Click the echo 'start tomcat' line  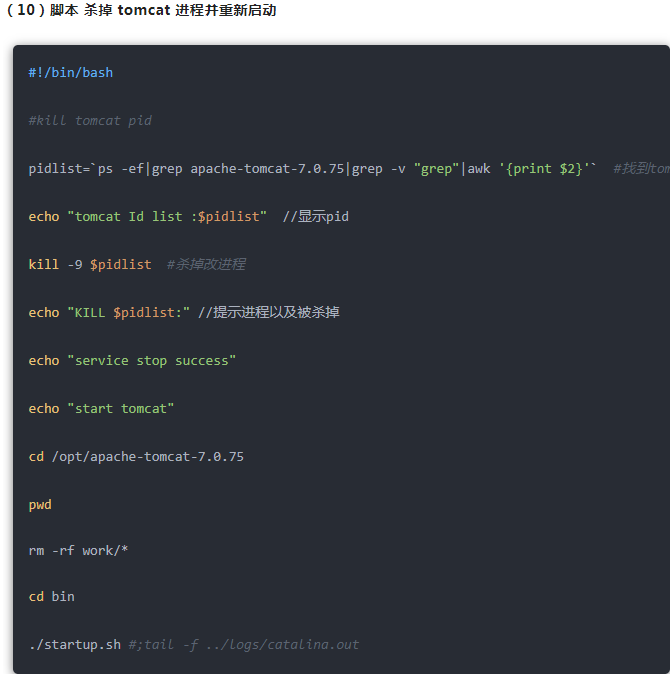click(101, 408)
